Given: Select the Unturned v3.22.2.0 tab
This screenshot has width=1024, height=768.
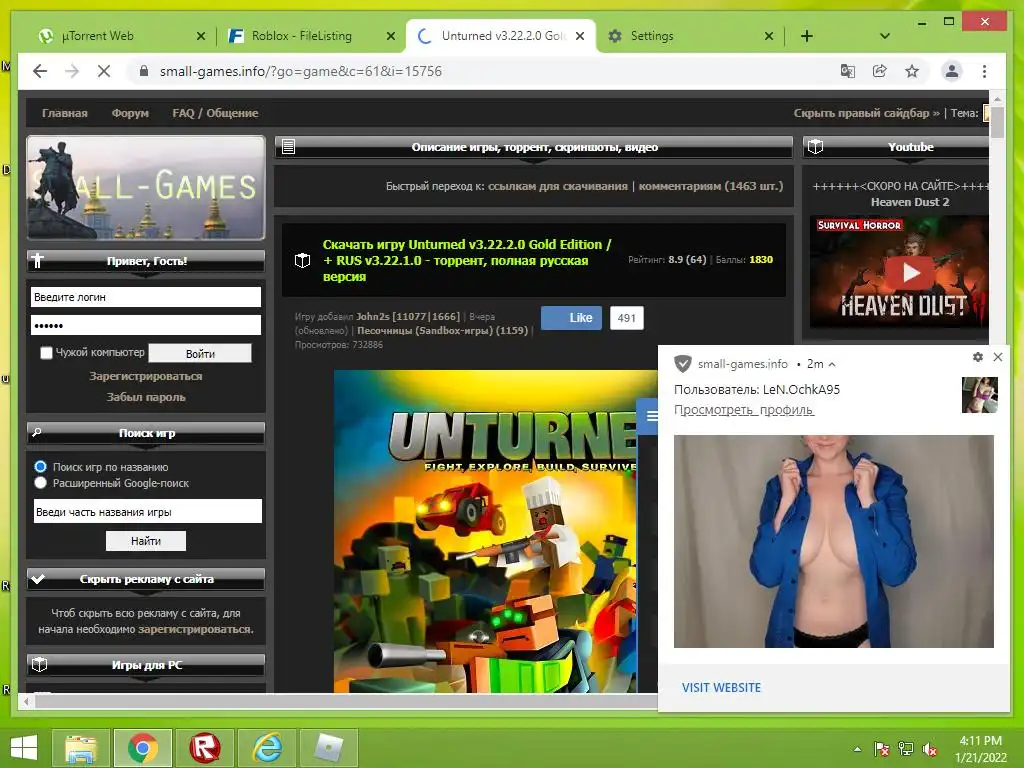Looking at the screenshot, I should [x=502, y=36].
